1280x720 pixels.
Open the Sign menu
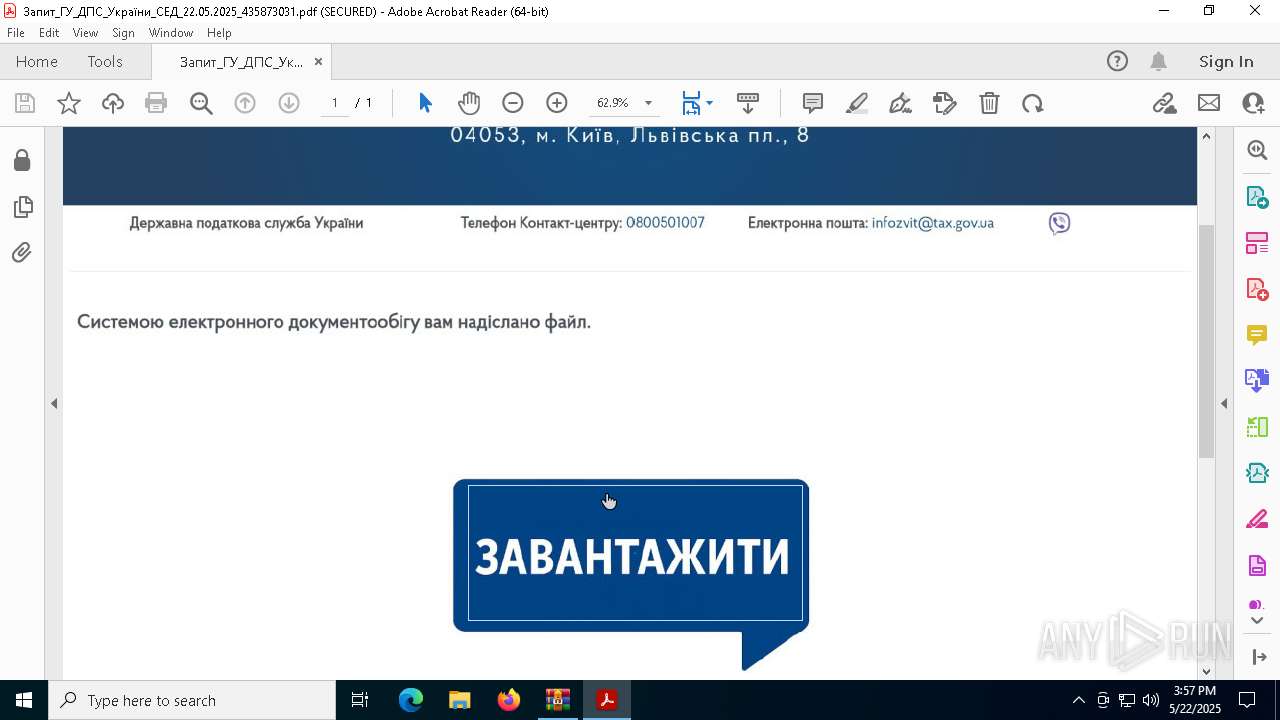[x=123, y=33]
